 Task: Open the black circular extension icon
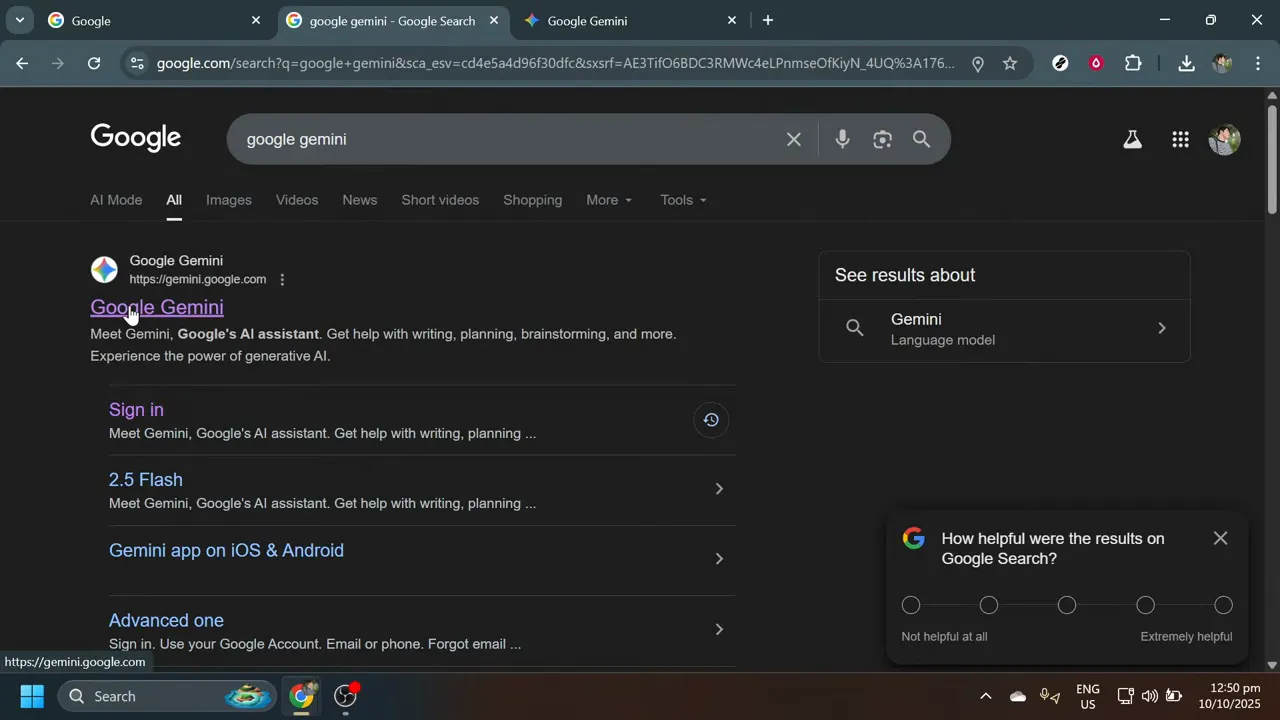1061,63
